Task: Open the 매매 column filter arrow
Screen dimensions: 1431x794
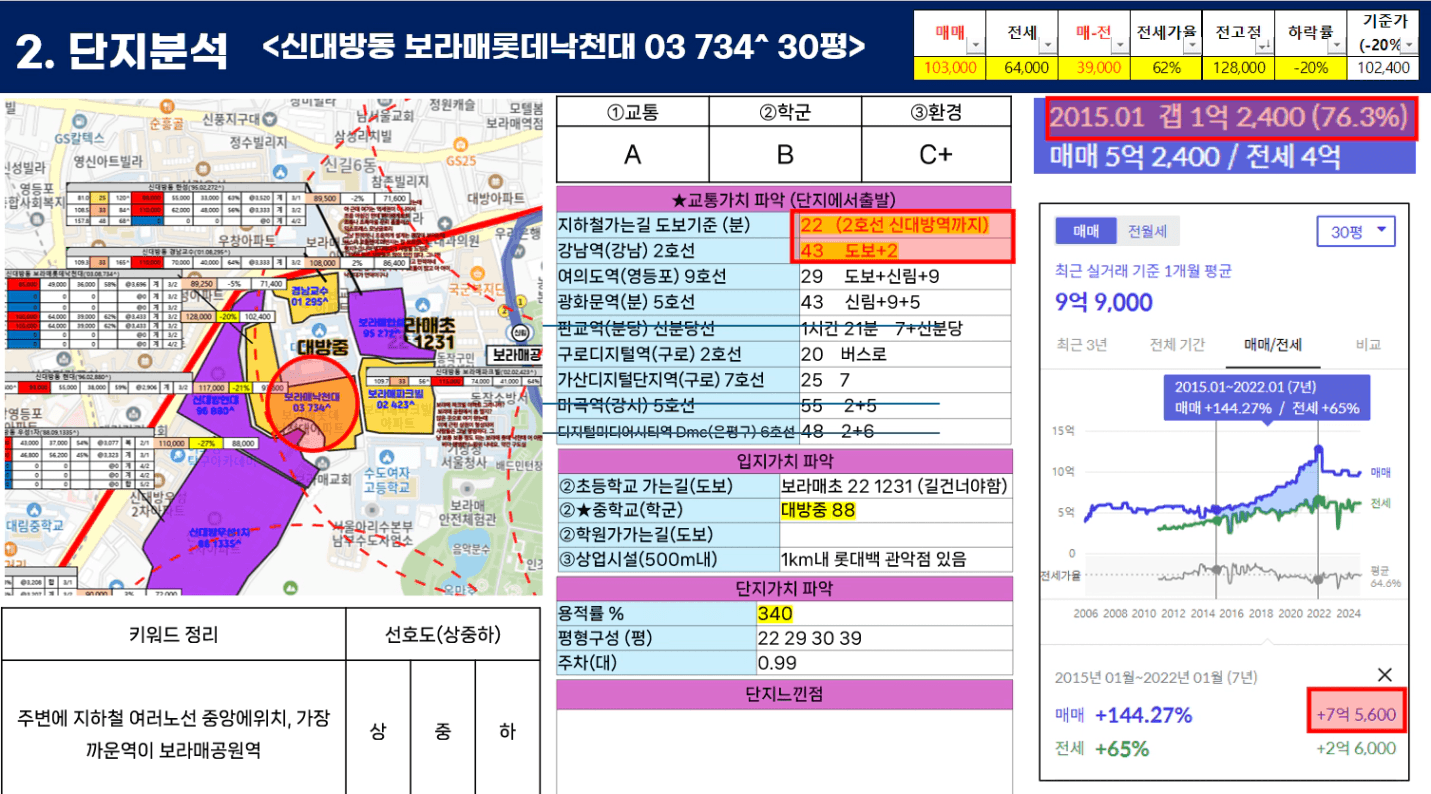Action: (974, 46)
